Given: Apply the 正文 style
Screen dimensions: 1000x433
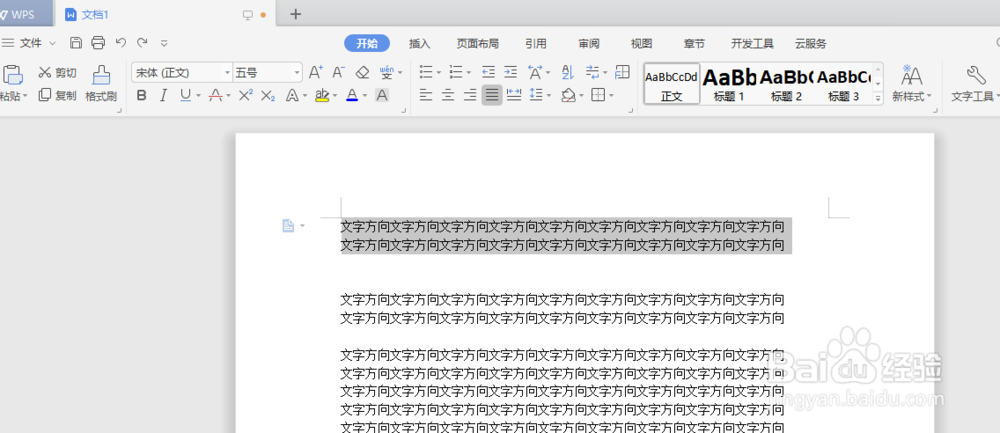Looking at the screenshot, I should pos(672,84).
